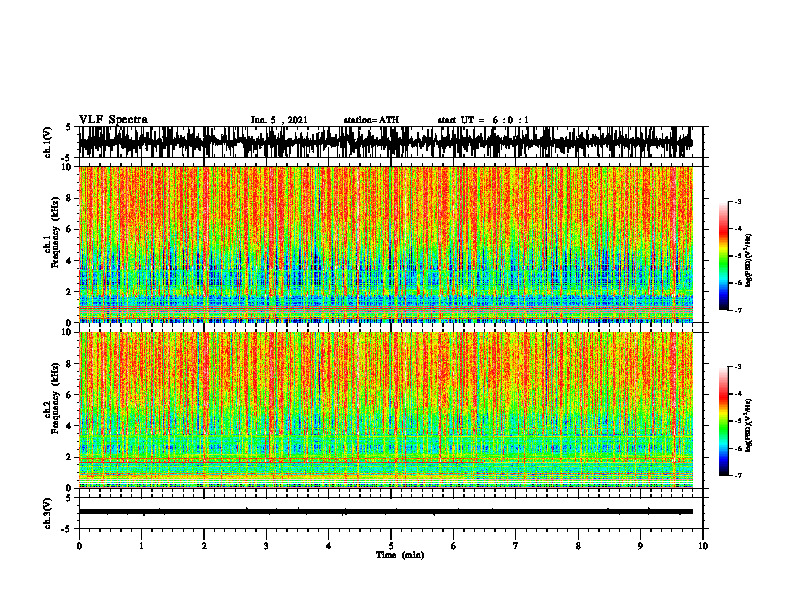Click the time axis tick label "4"
The width and height of the screenshot is (792, 612).
pyautogui.click(x=329, y=545)
